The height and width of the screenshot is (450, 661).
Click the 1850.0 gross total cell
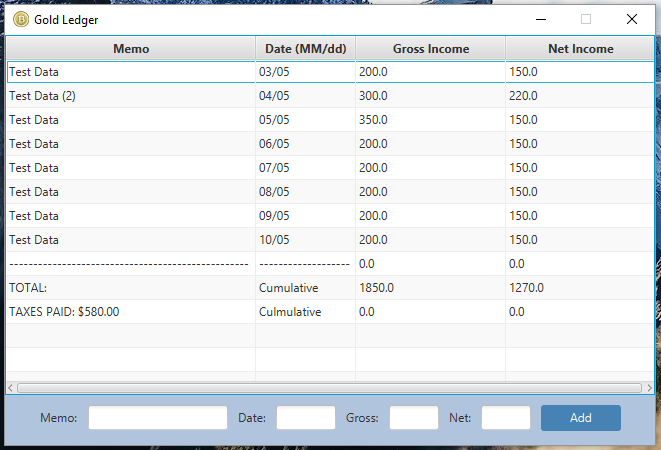pyautogui.click(x=430, y=288)
